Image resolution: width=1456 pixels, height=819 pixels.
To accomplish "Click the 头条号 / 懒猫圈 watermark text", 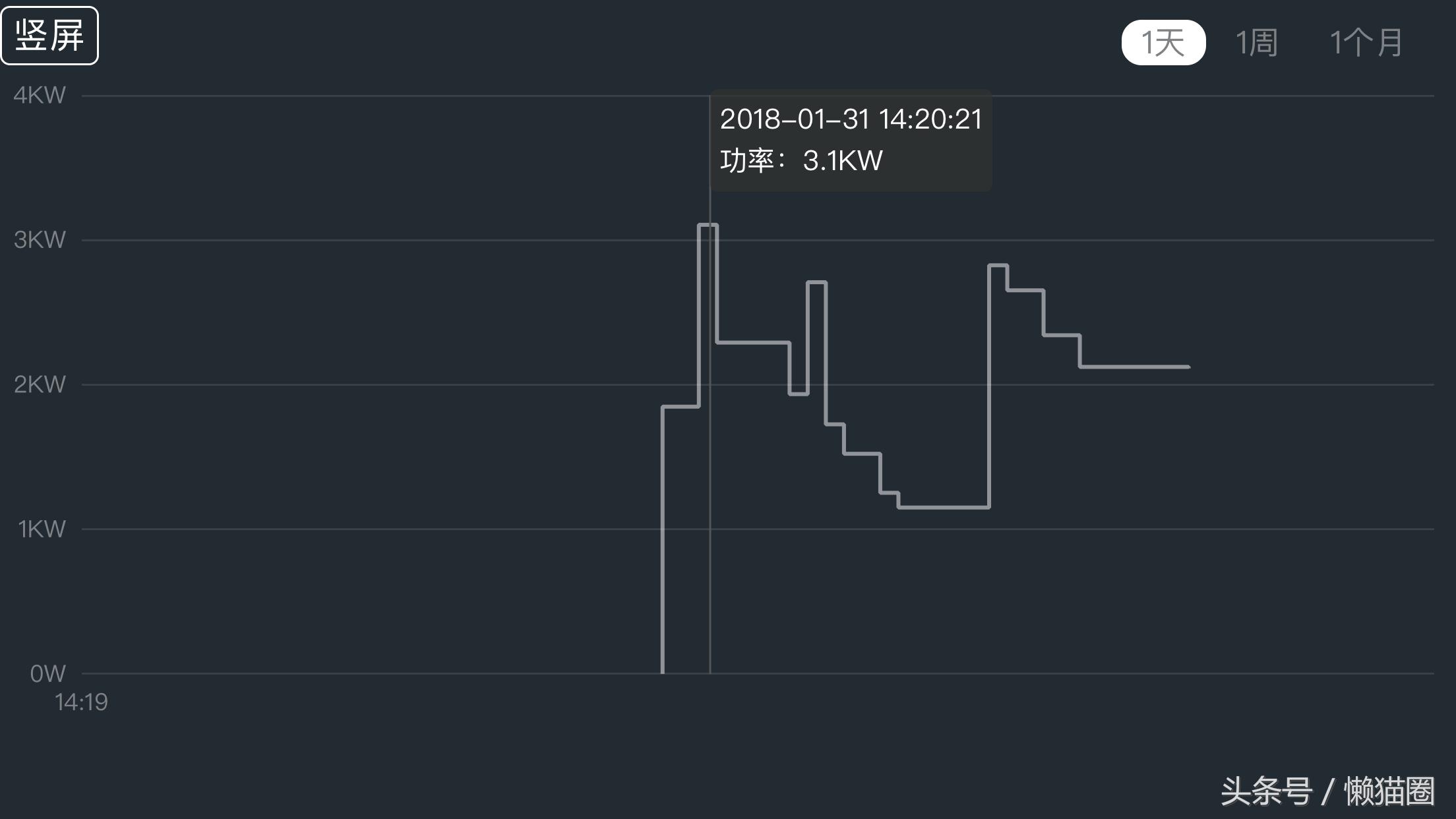I will click(1327, 791).
